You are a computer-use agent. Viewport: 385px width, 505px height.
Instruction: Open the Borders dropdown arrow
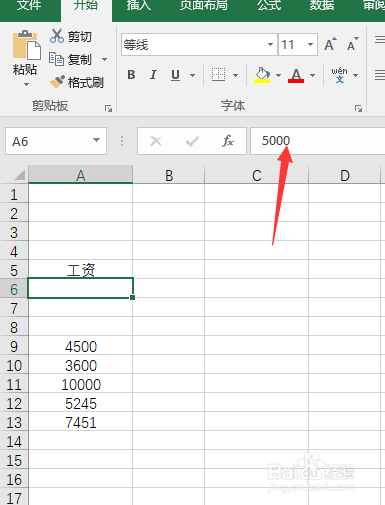coord(235,75)
